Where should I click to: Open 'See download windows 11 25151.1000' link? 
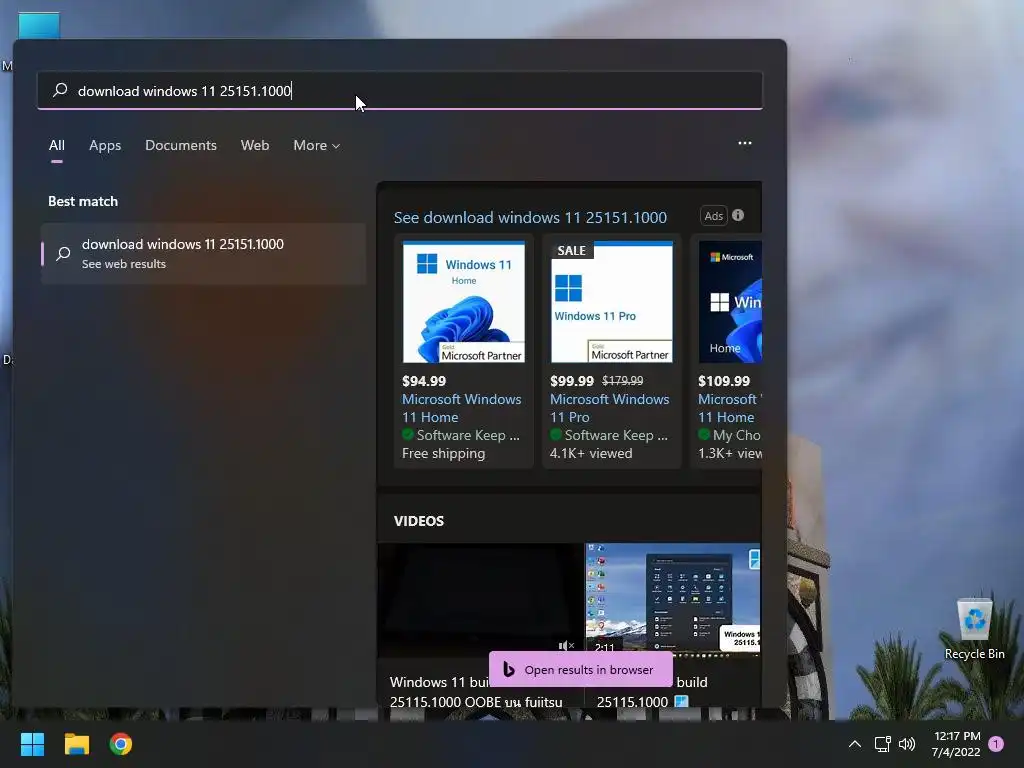point(530,217)
